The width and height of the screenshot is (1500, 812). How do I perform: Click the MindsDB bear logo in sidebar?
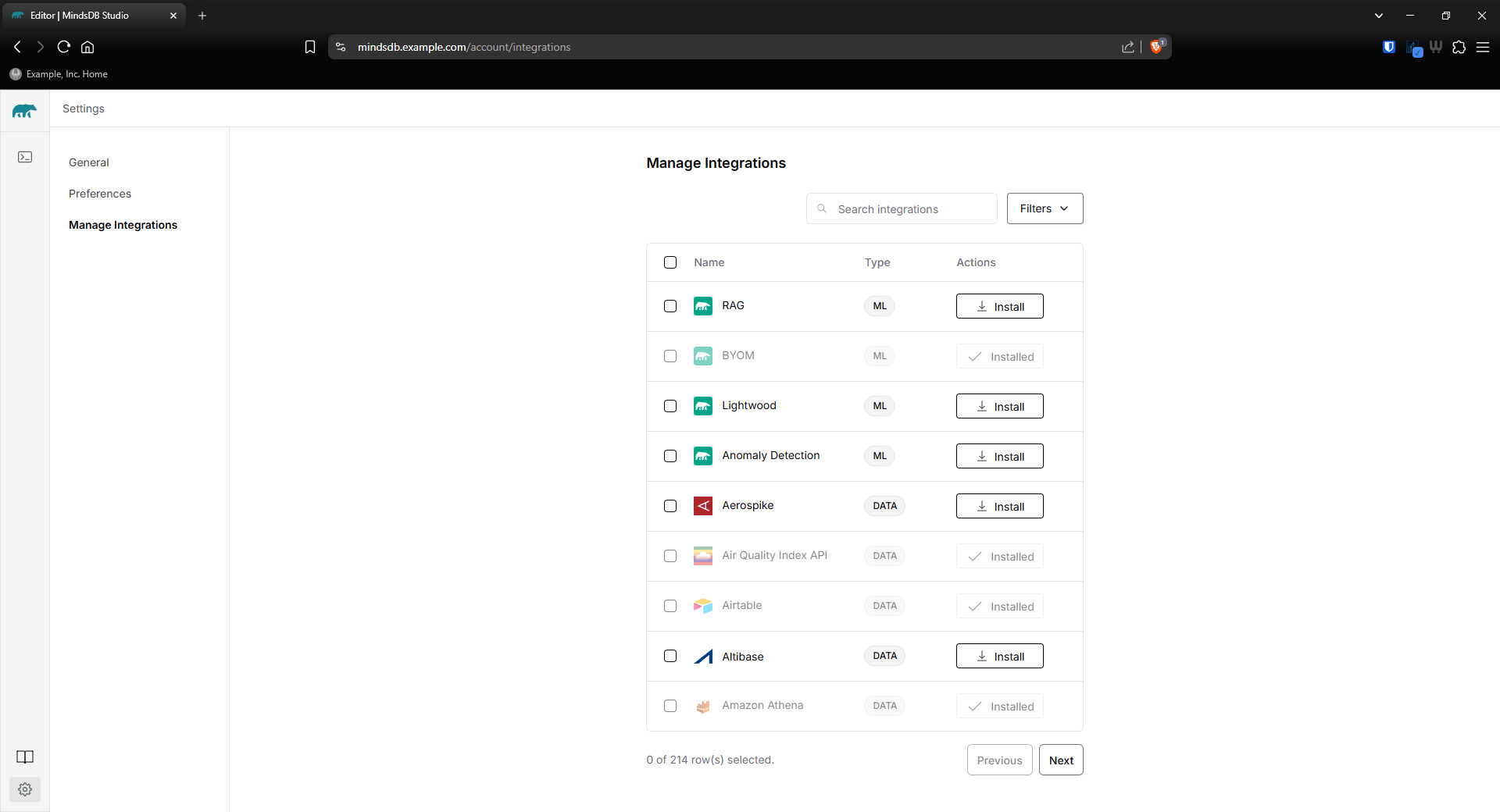(x=24, y=111)
